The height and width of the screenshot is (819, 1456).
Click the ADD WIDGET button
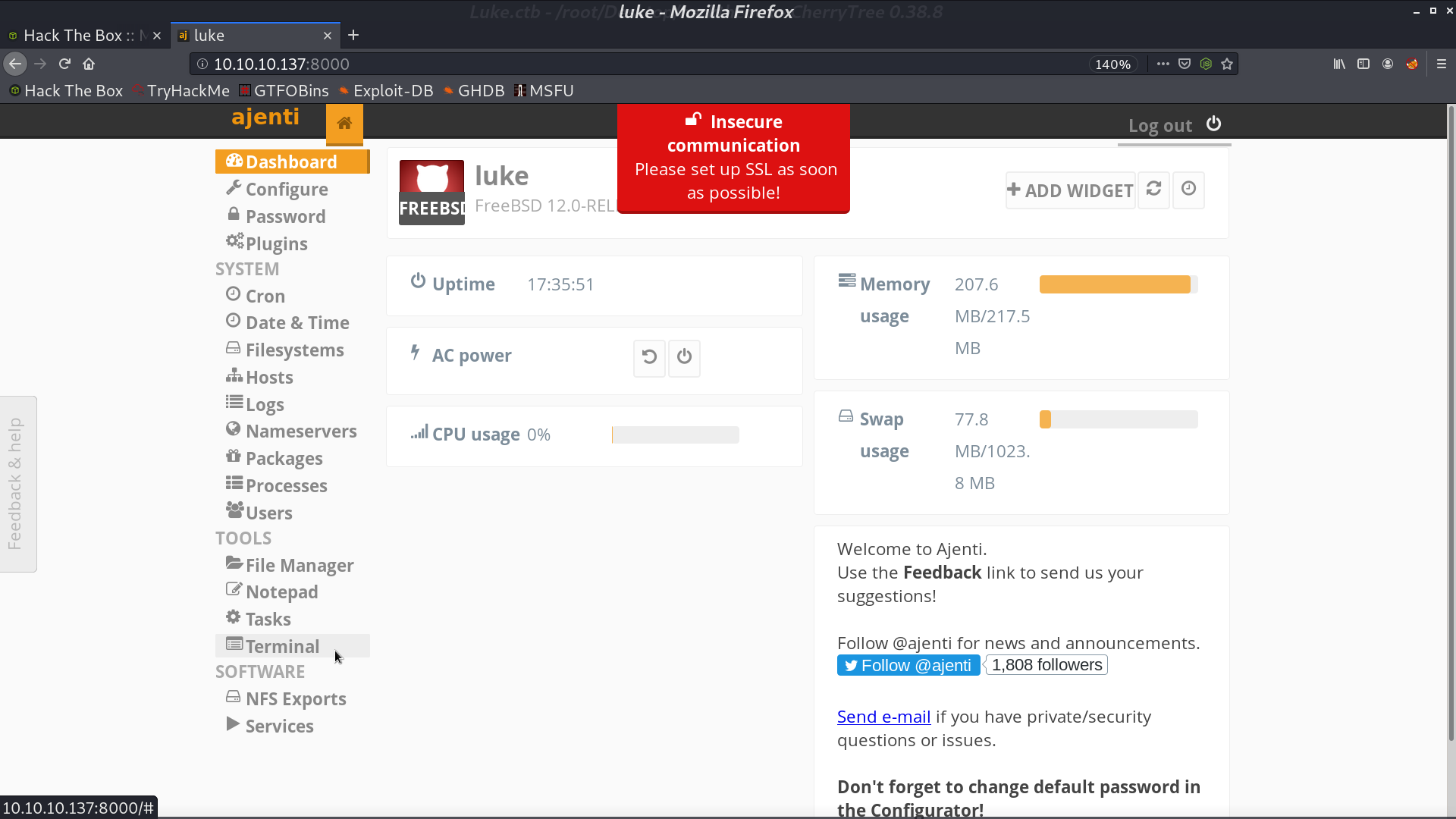1070,190
